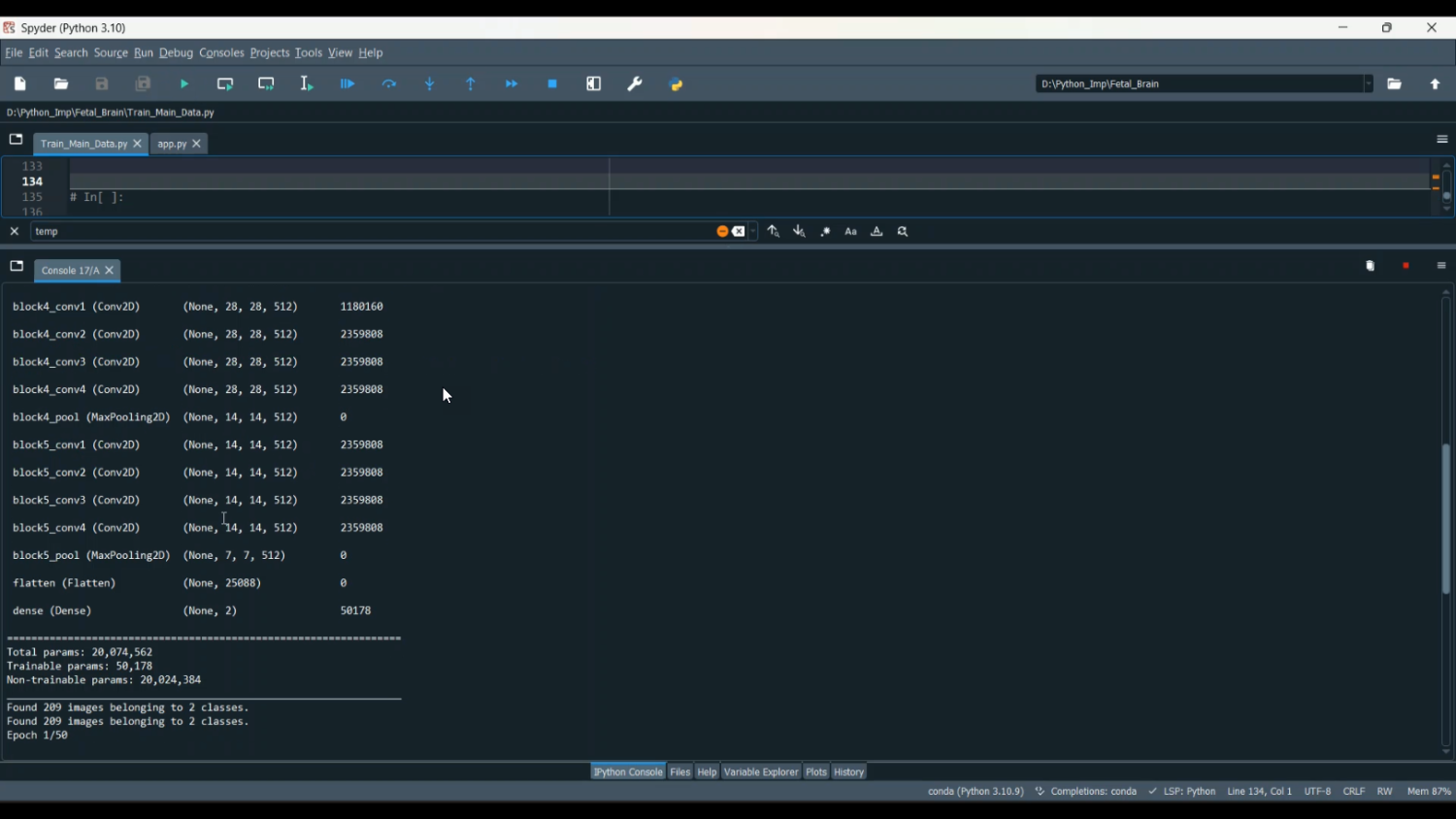Click the Step into function arrow
This screenshot has width=1456, height=819.
pyautogui.click(x=430, y=84)
